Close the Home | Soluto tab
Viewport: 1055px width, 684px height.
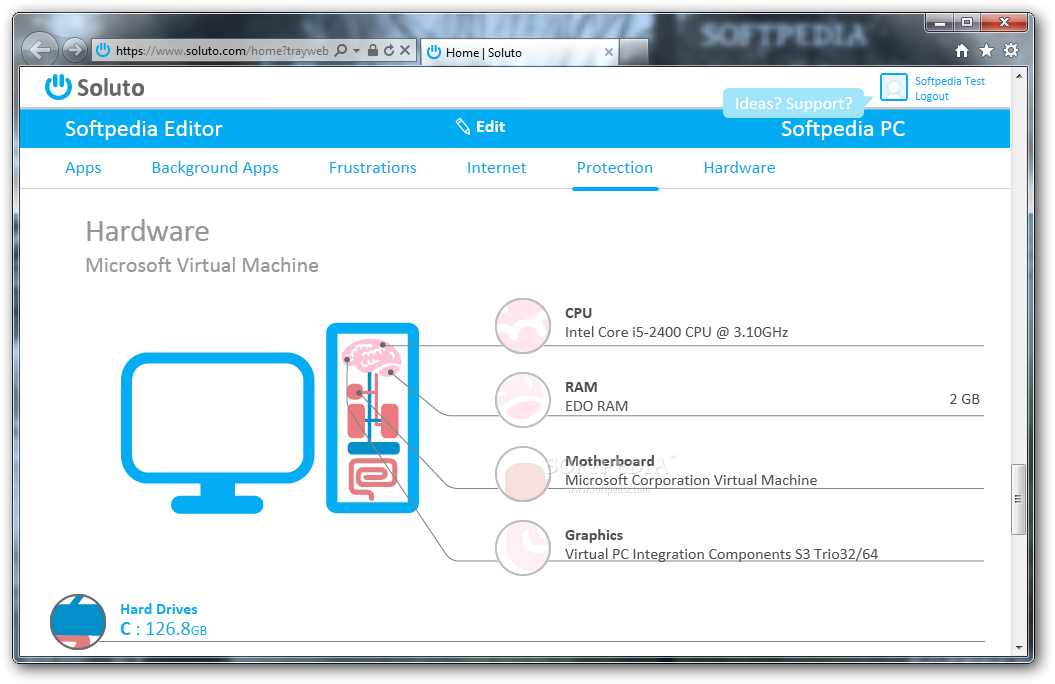pyautogui.click(x=609, y=52)
